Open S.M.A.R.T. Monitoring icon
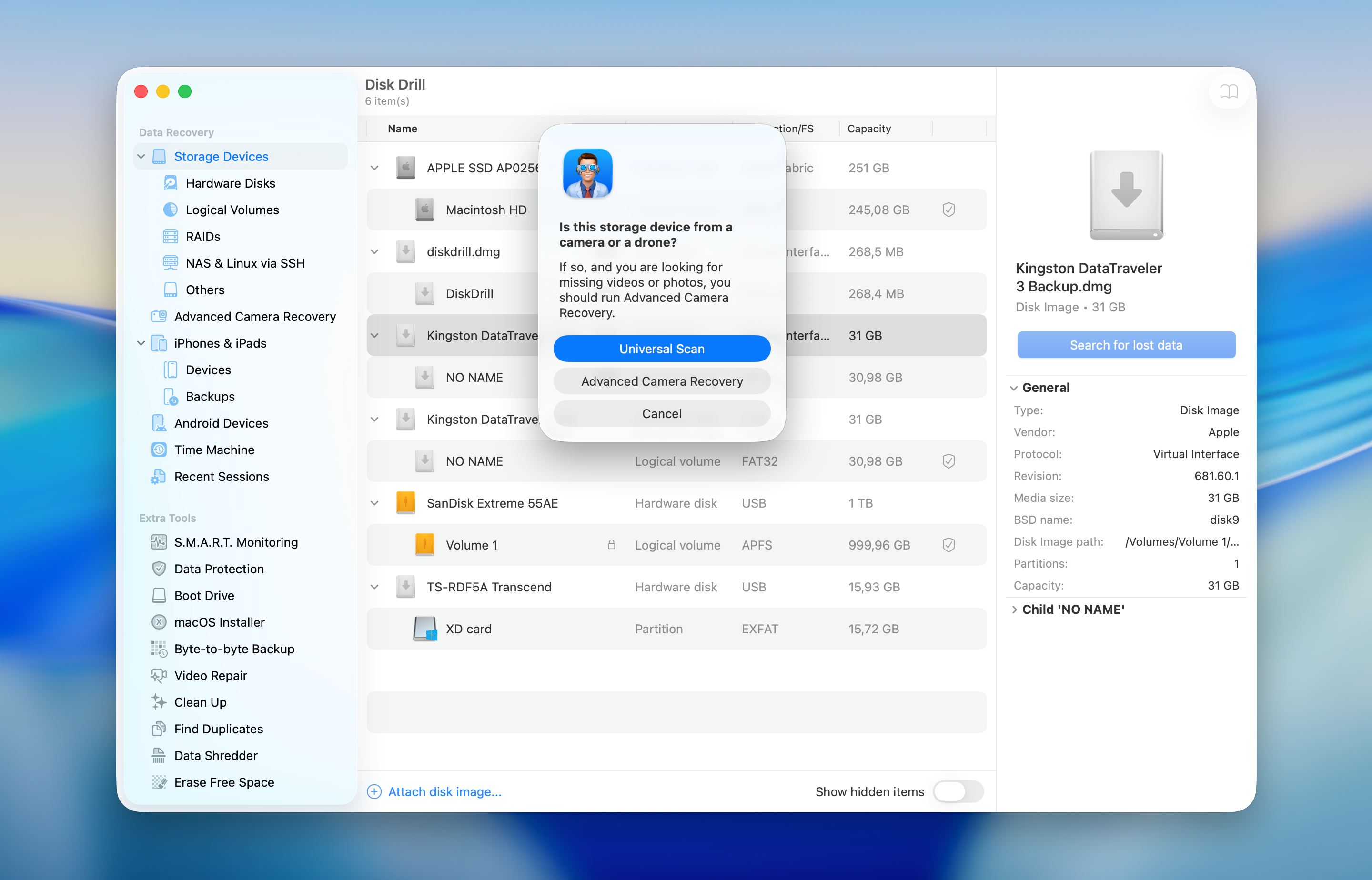The image size is (1372, 880). (x=159, y=542)
